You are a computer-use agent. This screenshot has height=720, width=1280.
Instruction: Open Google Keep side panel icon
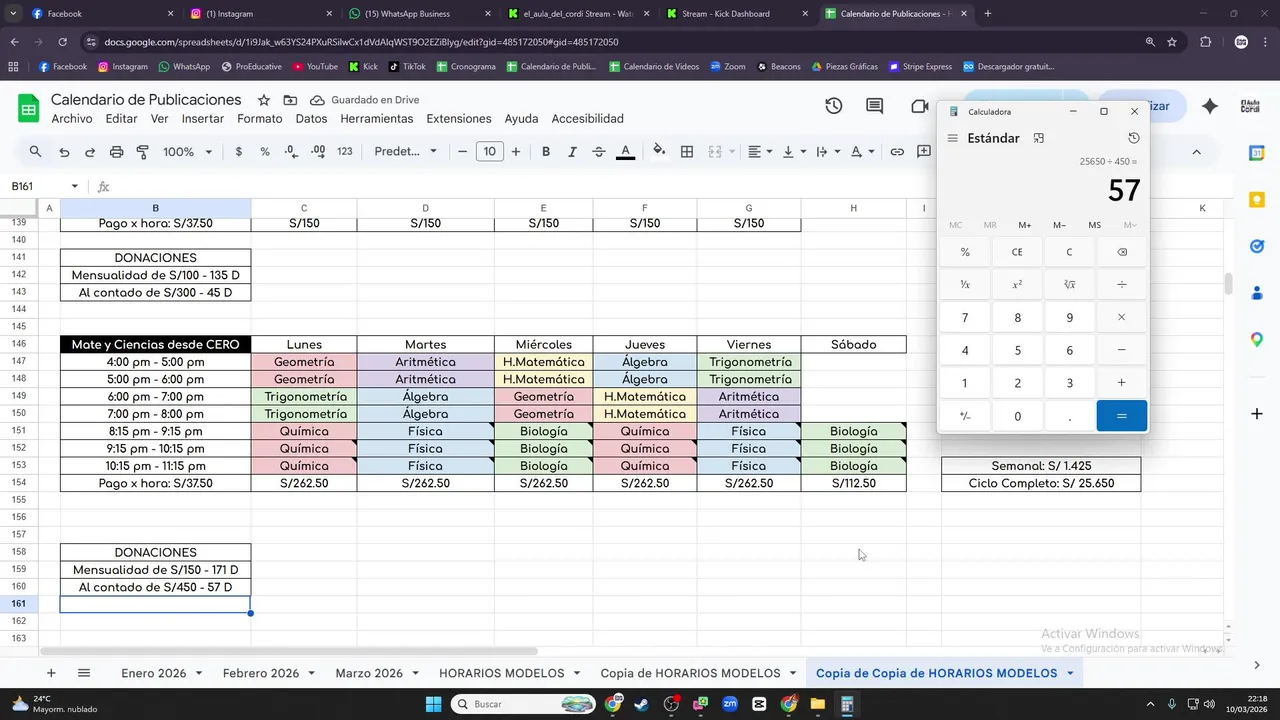click(1257, 200)
